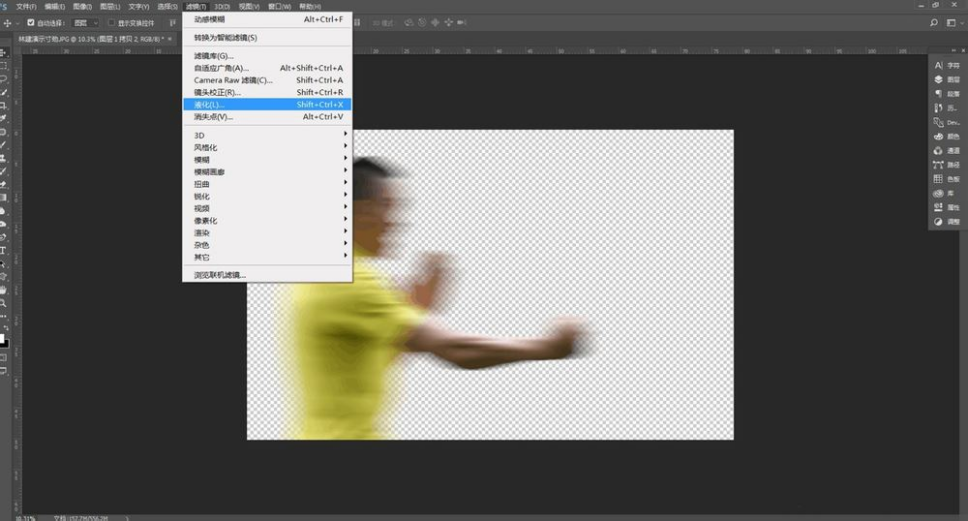Open the Paths (路径) panel icon
Image resolution: width=968 pixels, height=521 pixels.
938,164
